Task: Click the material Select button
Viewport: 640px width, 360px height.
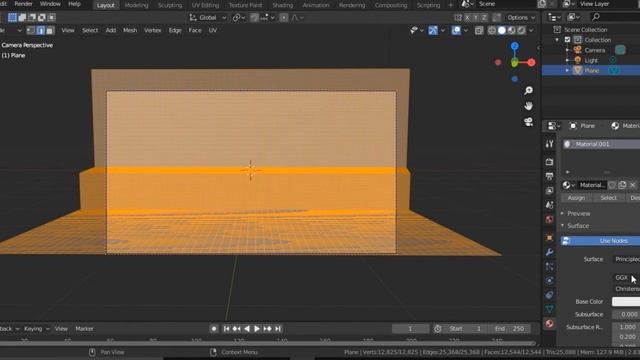Action: (x=608, y=198)
